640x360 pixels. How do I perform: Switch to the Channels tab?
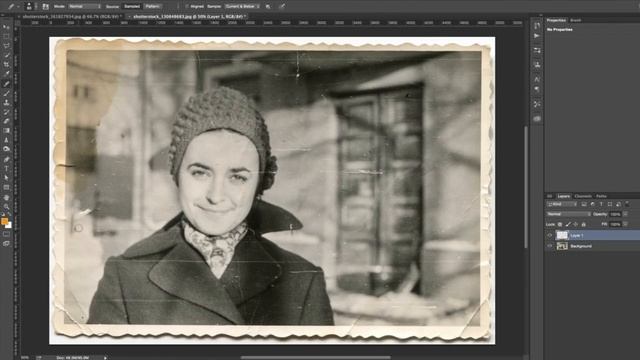tap(583, 196)
